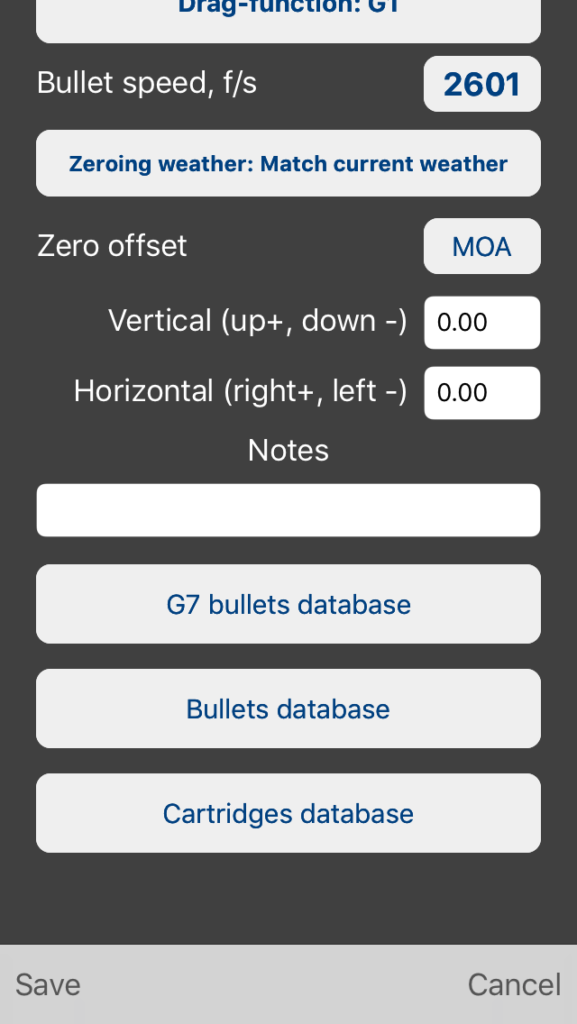Select the 0.00 horizontal offset value
This screenshot has height=1024, width=577.
[462, 392]
